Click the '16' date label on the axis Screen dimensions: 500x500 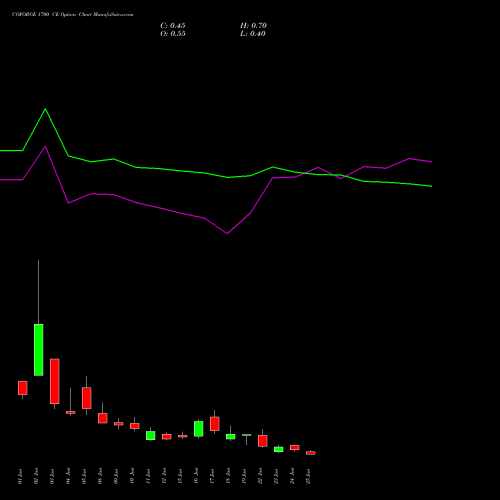pyautogui.click(x=196, y=476)
